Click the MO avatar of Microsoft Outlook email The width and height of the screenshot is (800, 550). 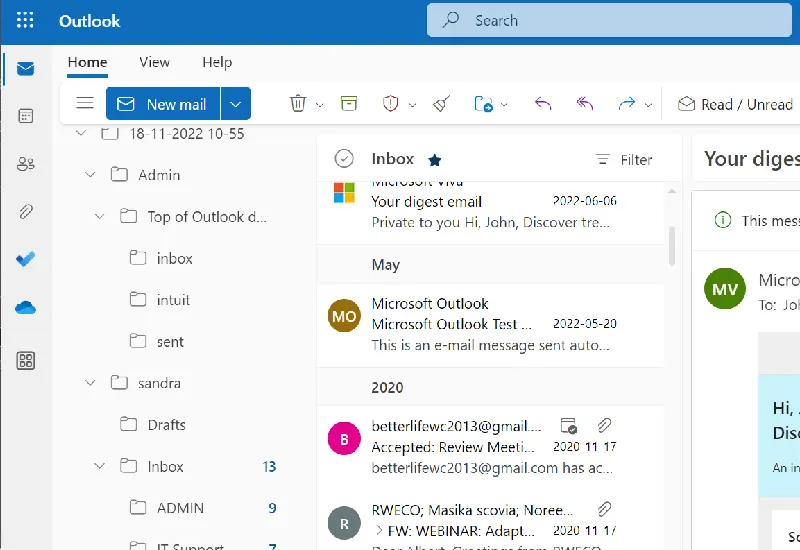344,315
